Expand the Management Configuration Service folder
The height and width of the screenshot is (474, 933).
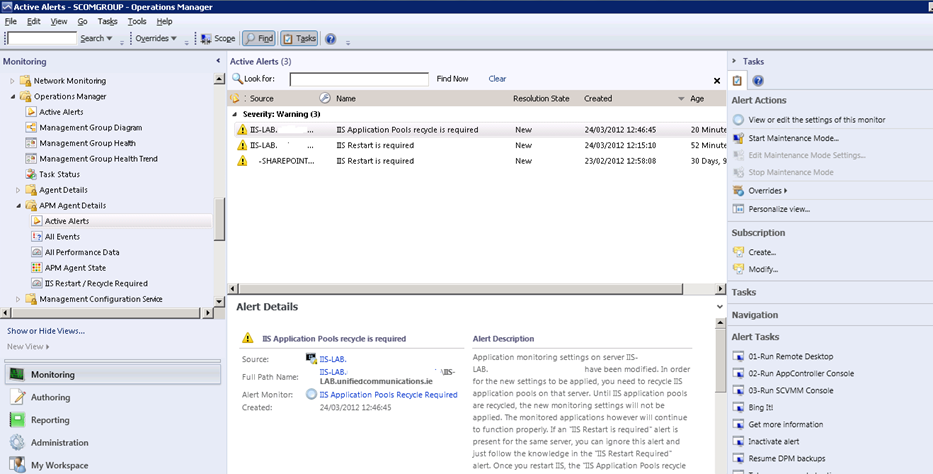pyautogui.click(x=18, y=299)
